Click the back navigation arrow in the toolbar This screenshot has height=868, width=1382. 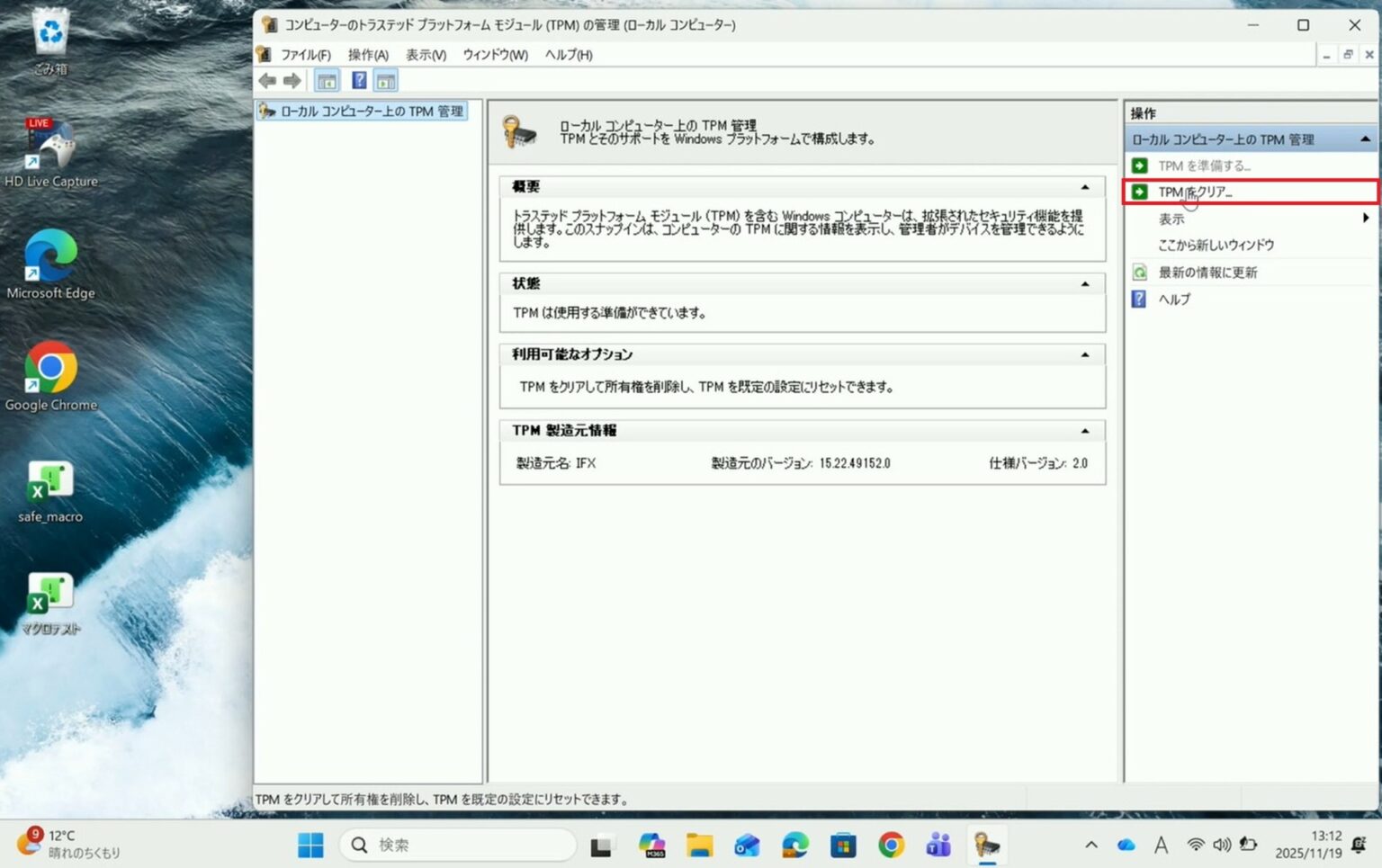coord(266,80)
